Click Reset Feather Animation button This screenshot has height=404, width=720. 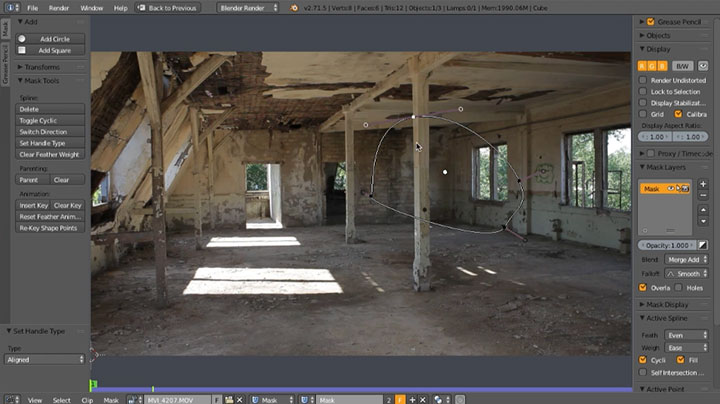[50, 217]
